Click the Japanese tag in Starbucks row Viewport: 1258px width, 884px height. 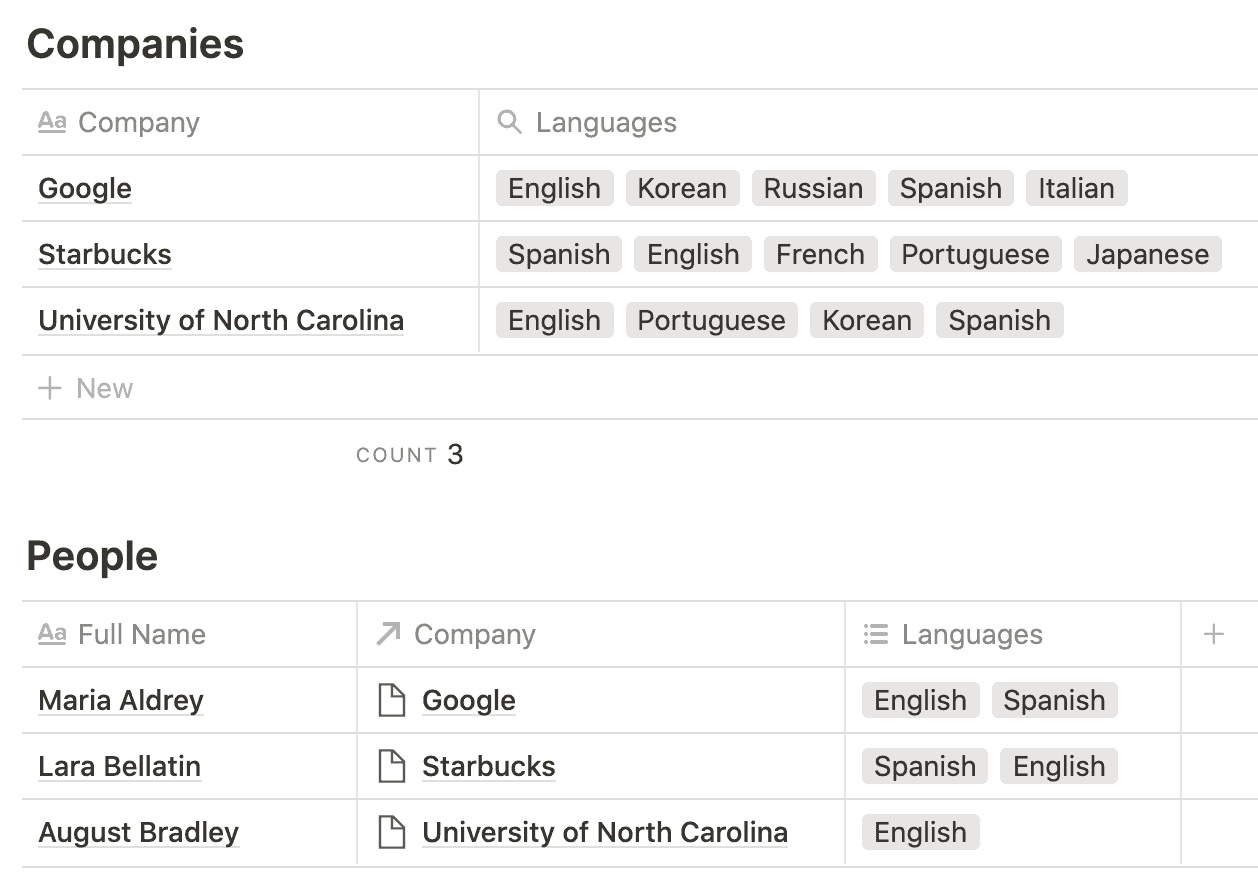pos(1147,254)
